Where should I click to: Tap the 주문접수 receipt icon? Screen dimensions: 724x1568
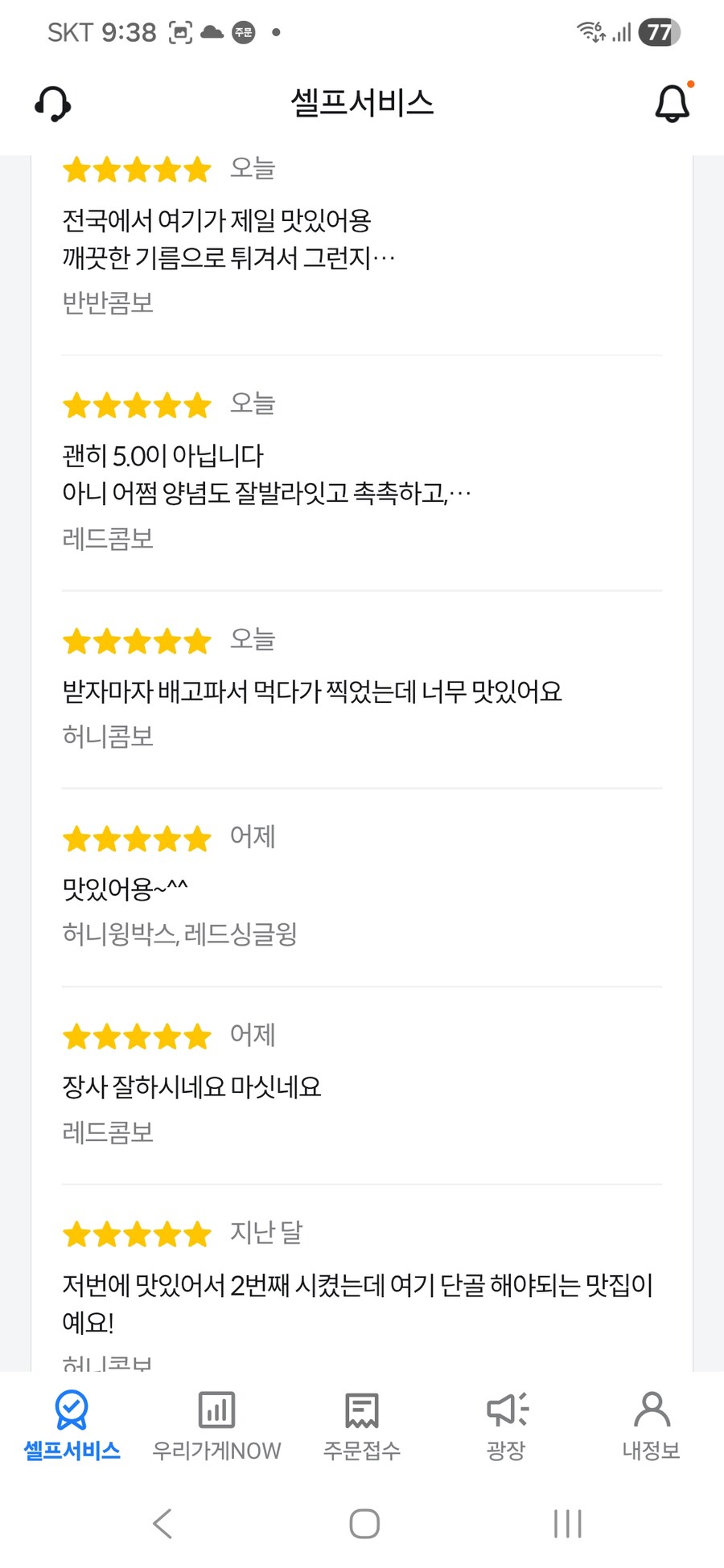(x=361, y=1410)
